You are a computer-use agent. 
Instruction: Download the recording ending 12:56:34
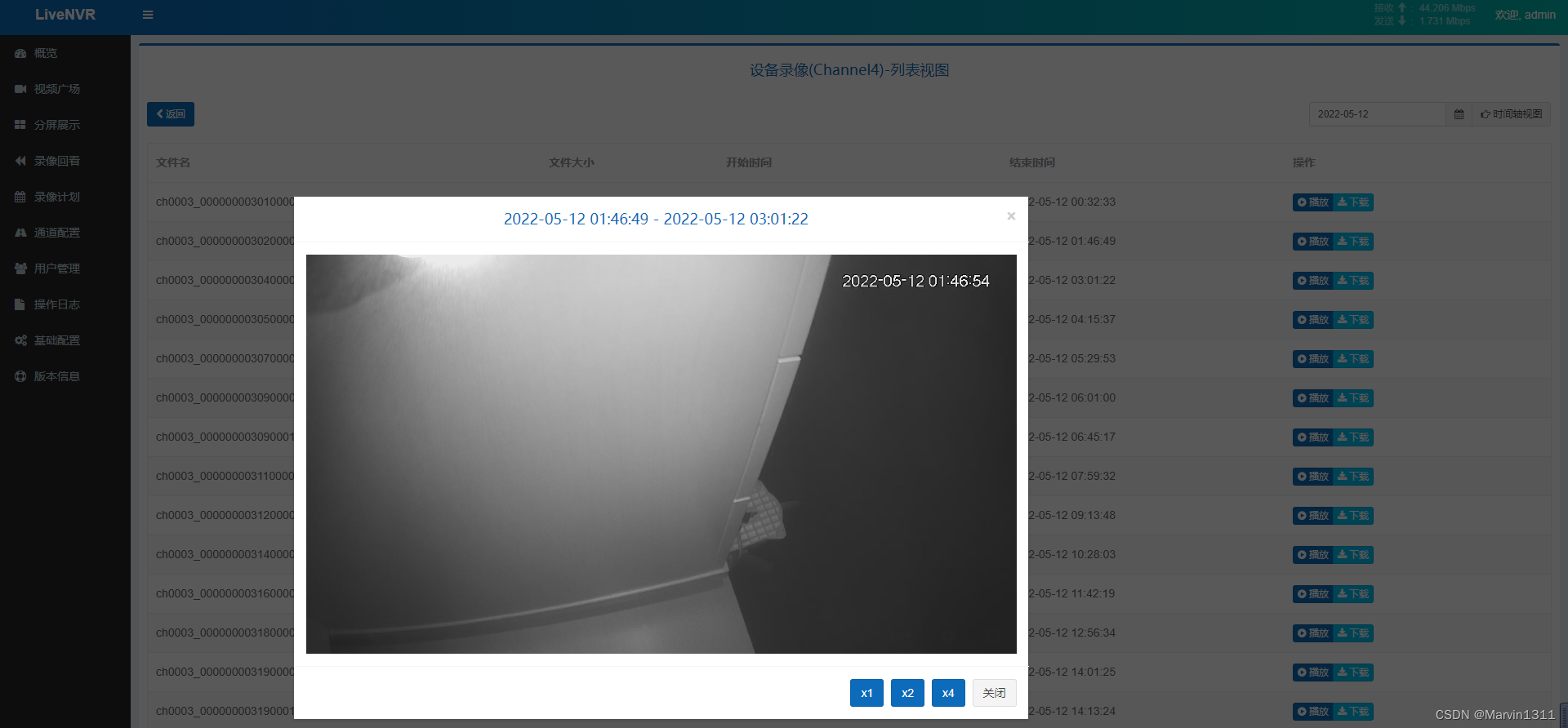coord(1353,633)
